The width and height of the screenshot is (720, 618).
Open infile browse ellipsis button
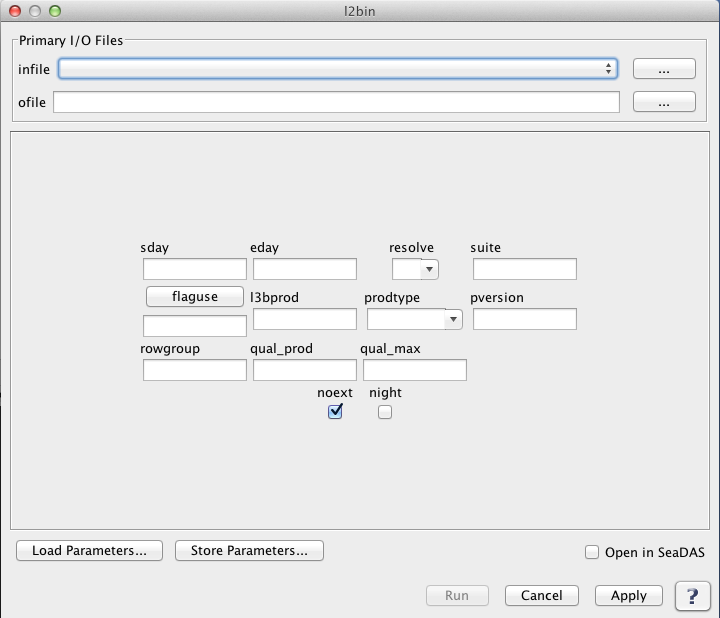point(664,69)
